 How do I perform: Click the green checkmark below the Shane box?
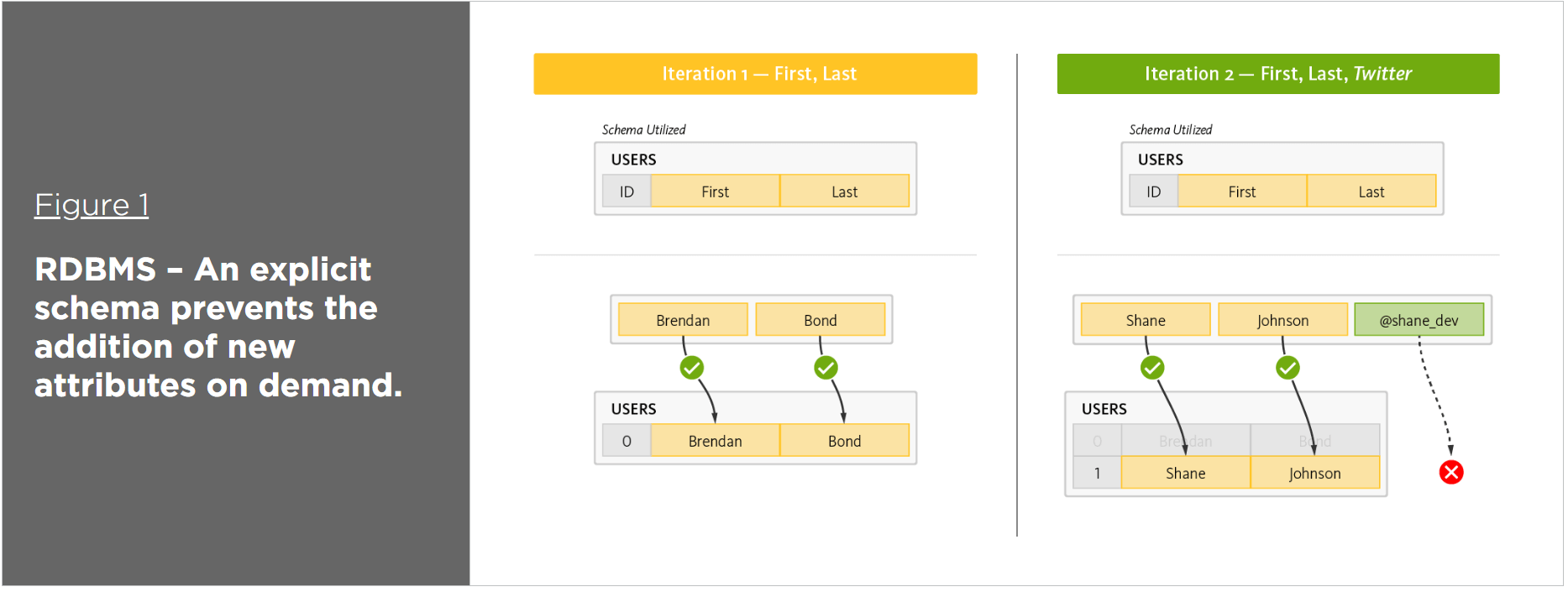click(x=1151, y=368)
